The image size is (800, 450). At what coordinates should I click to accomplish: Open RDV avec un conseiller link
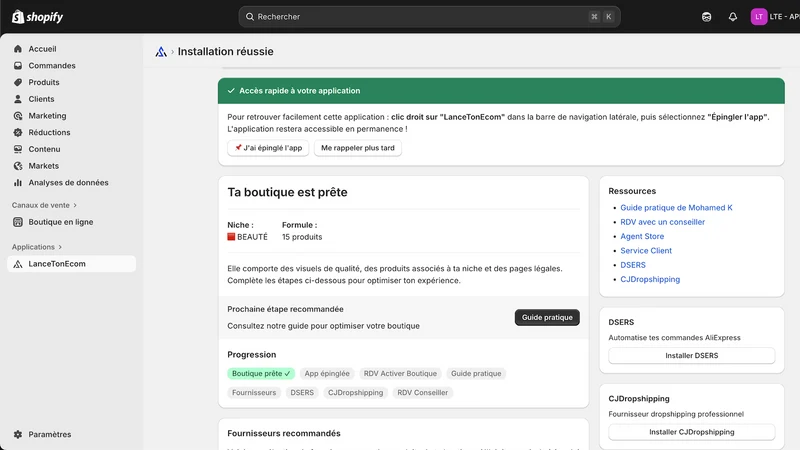662,222
